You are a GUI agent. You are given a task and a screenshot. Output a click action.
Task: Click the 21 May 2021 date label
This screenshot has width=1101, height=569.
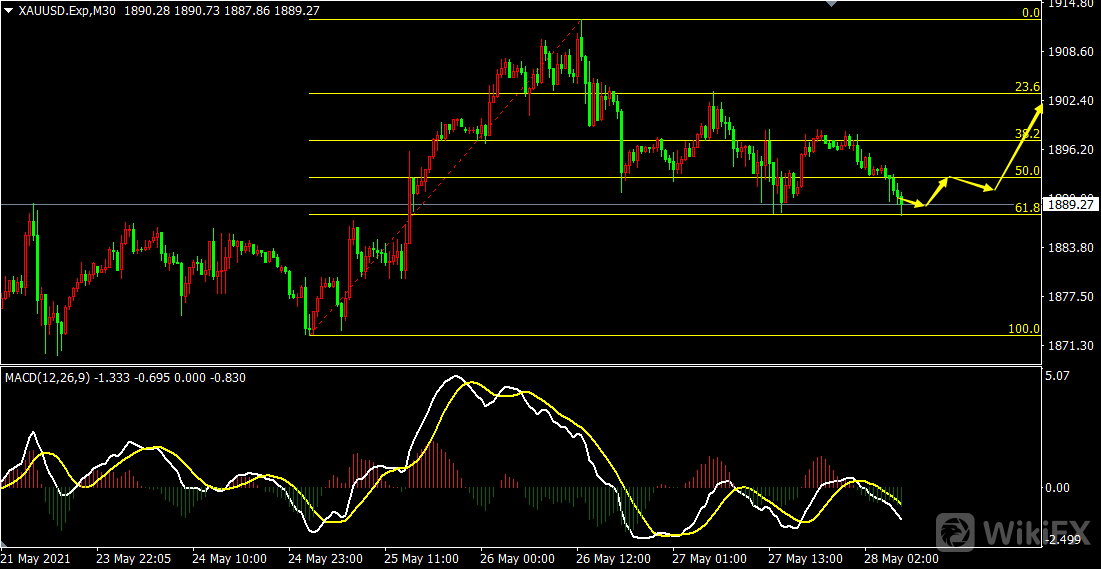[35, 558]
